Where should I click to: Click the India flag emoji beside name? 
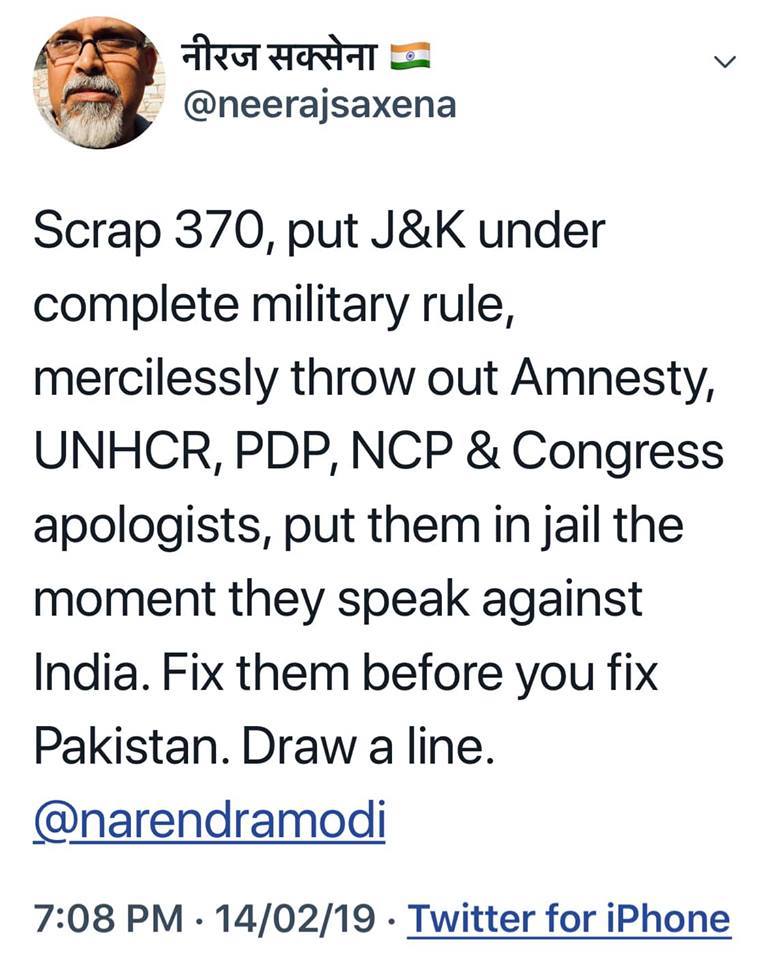(411, 58)
